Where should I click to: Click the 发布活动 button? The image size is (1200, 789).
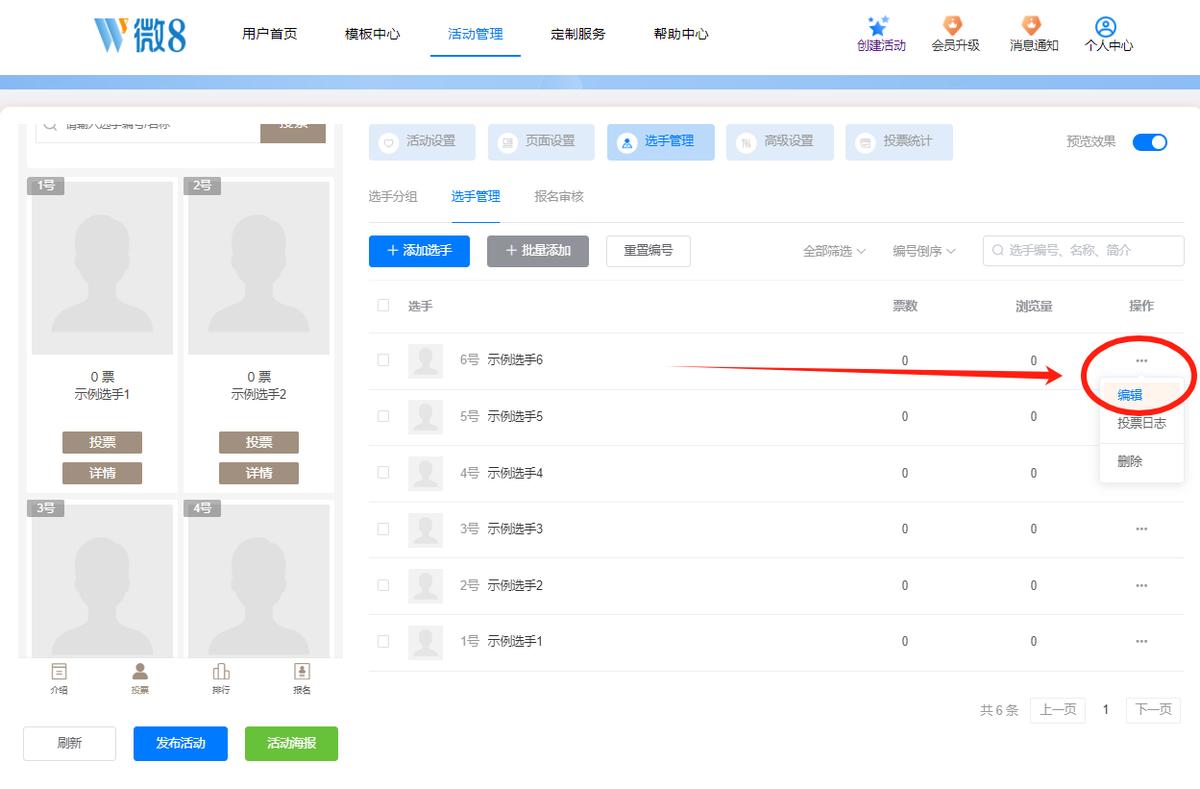click(180, 743)
